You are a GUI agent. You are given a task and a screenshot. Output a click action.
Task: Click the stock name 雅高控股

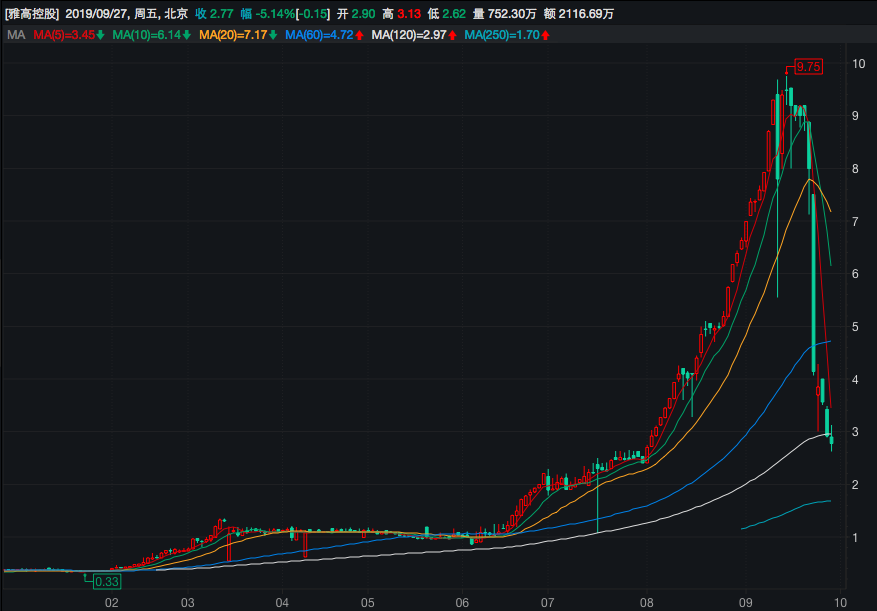click(31, 14)
